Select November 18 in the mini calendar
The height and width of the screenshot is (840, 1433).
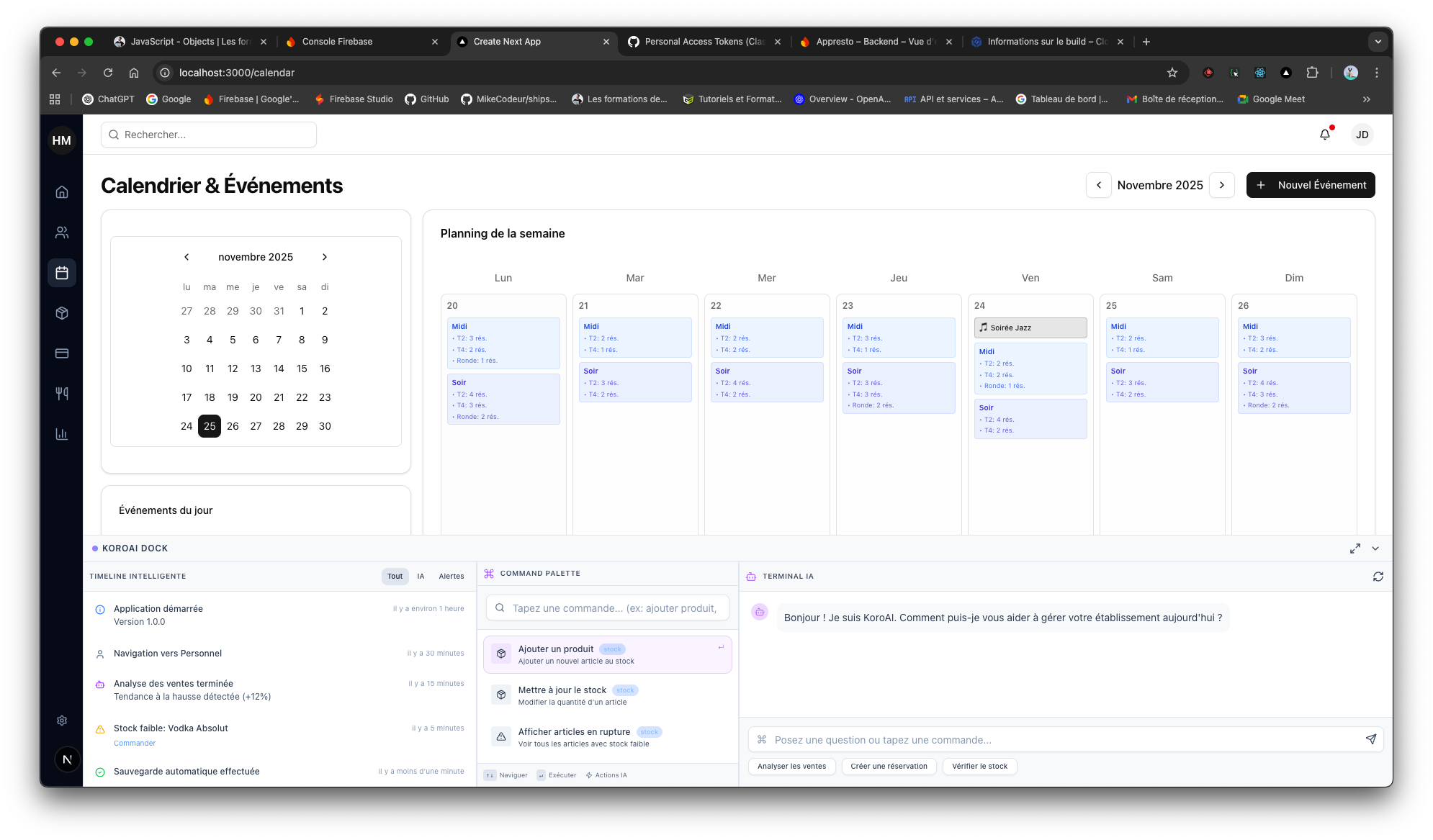tap(210, 397)
